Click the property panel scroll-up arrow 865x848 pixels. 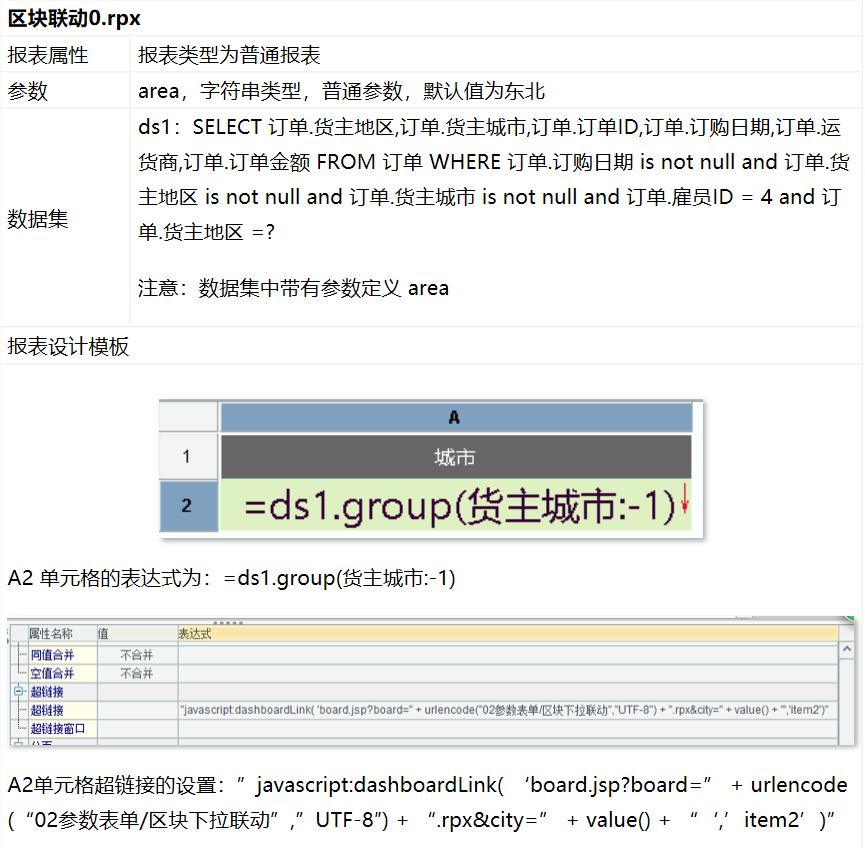(x=847, y=649)
